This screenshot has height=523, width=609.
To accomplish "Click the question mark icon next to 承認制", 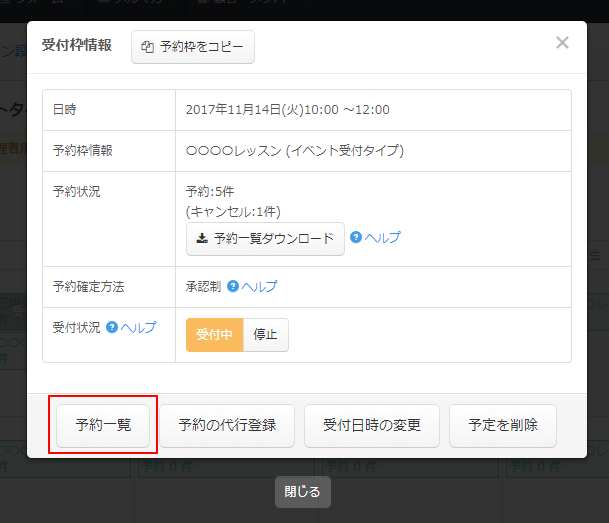I will point(233,286).
